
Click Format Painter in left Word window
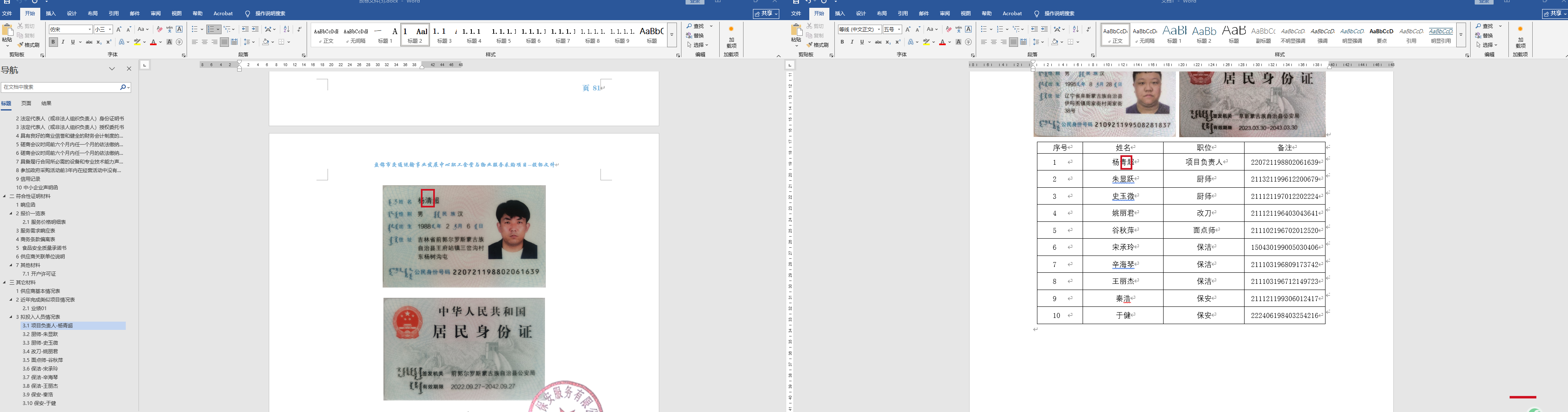pyautogui.click(x=29, y=45)
